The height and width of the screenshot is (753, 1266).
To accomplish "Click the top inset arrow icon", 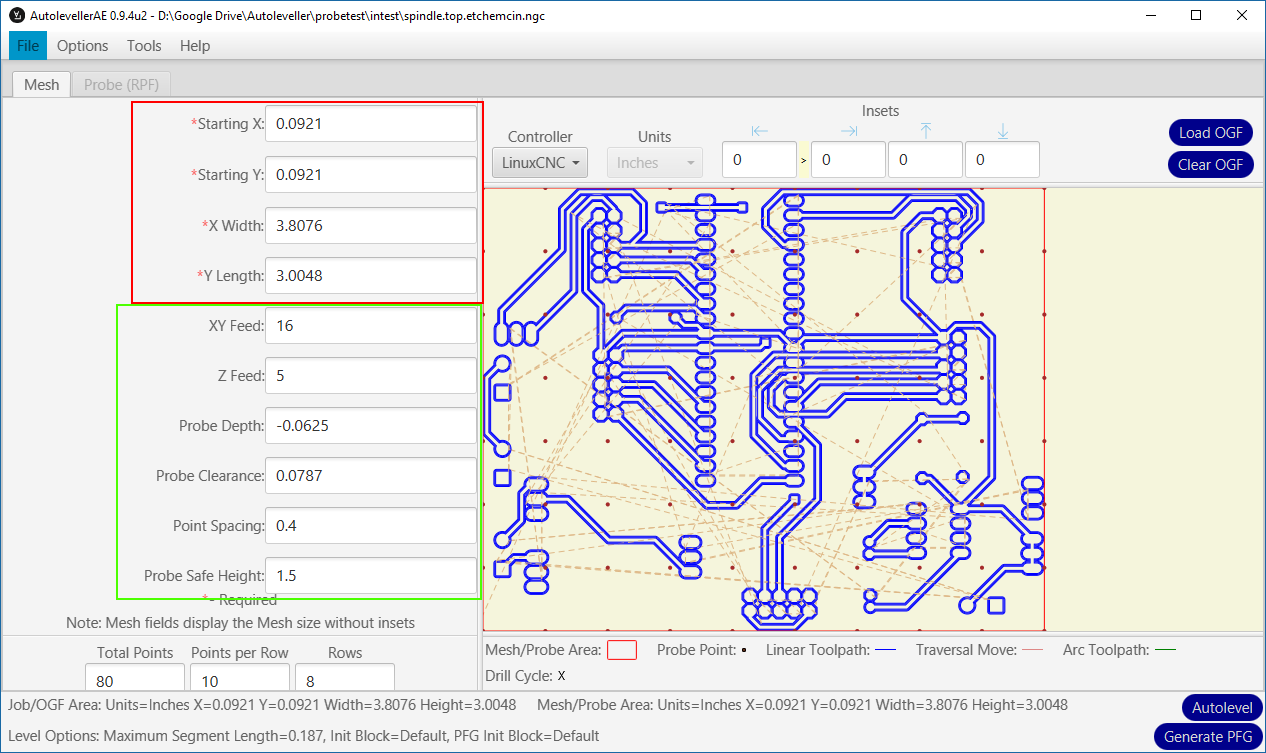I will 926,131.
